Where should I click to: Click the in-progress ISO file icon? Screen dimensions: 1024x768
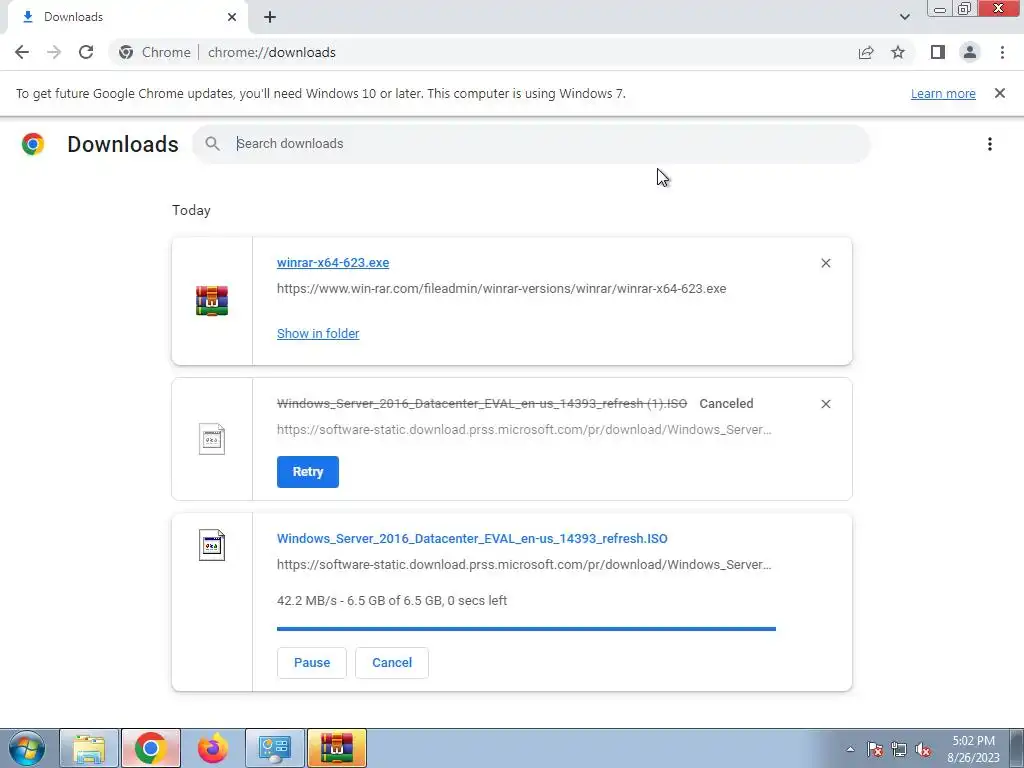[212, 545]
